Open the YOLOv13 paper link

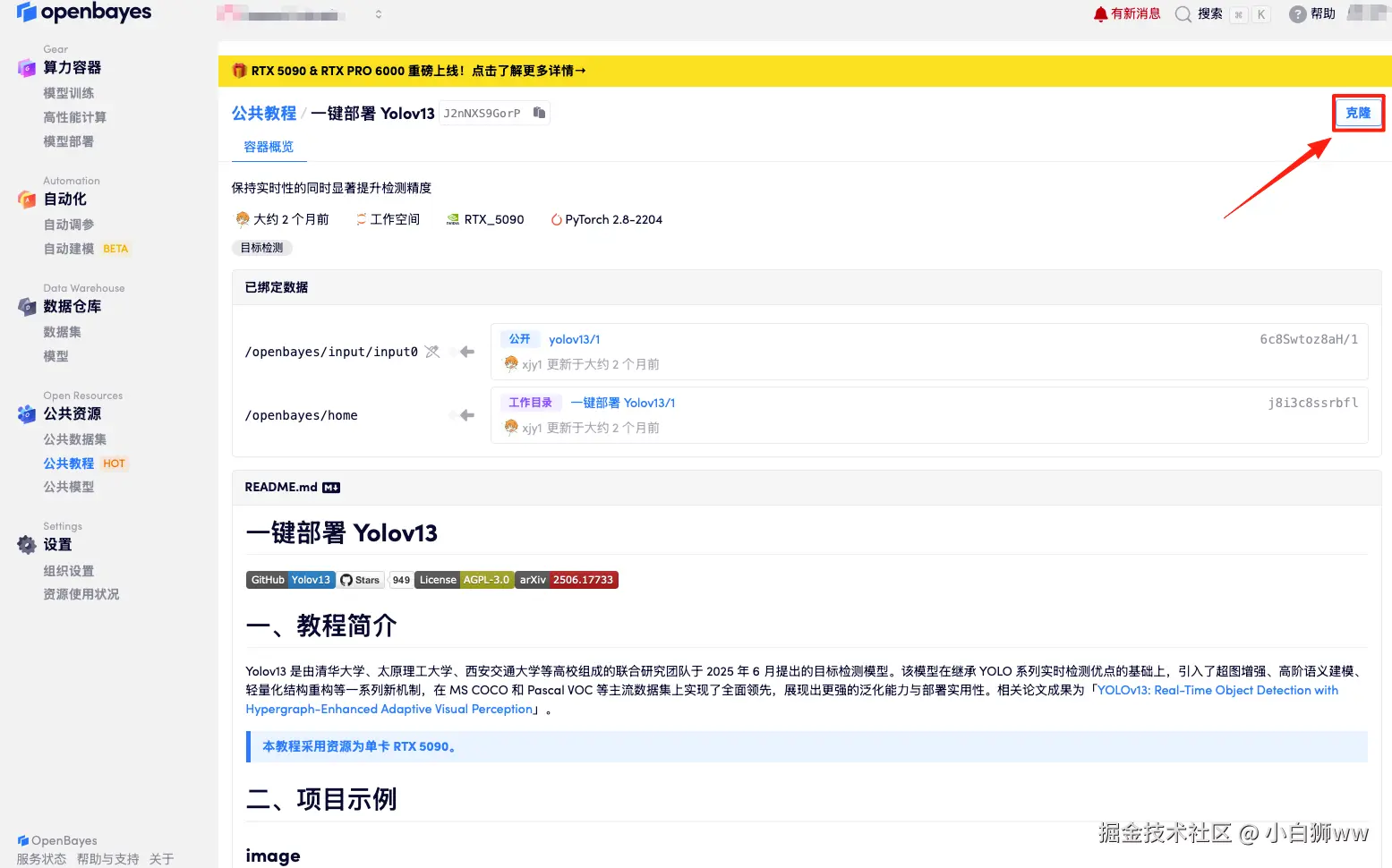tap(792, 700)
